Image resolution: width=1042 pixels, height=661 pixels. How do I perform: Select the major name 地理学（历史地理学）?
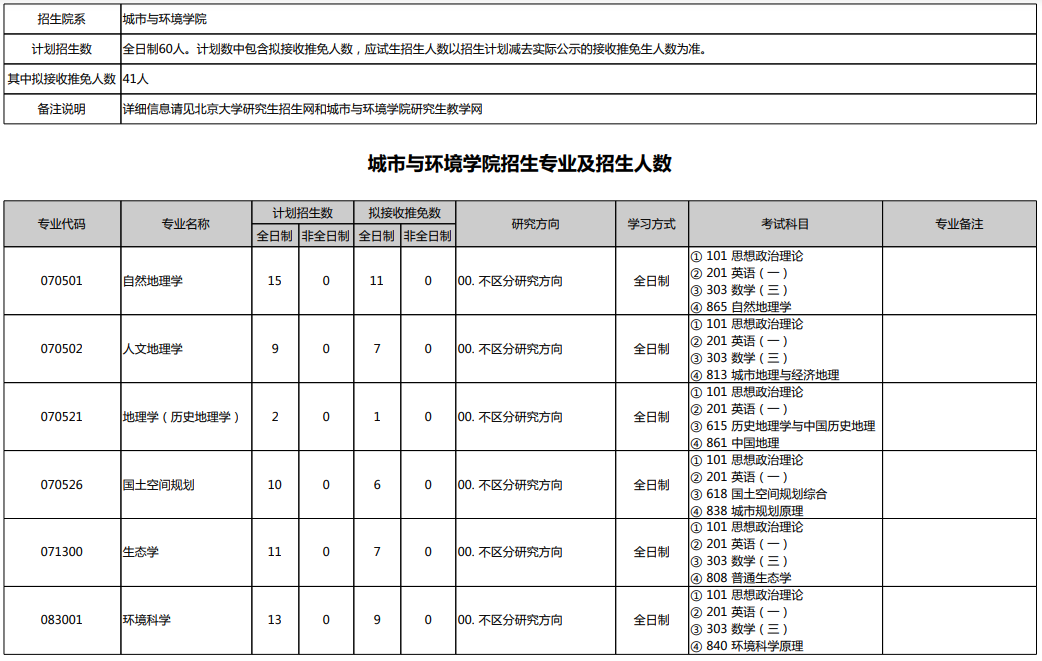(181, 417)
